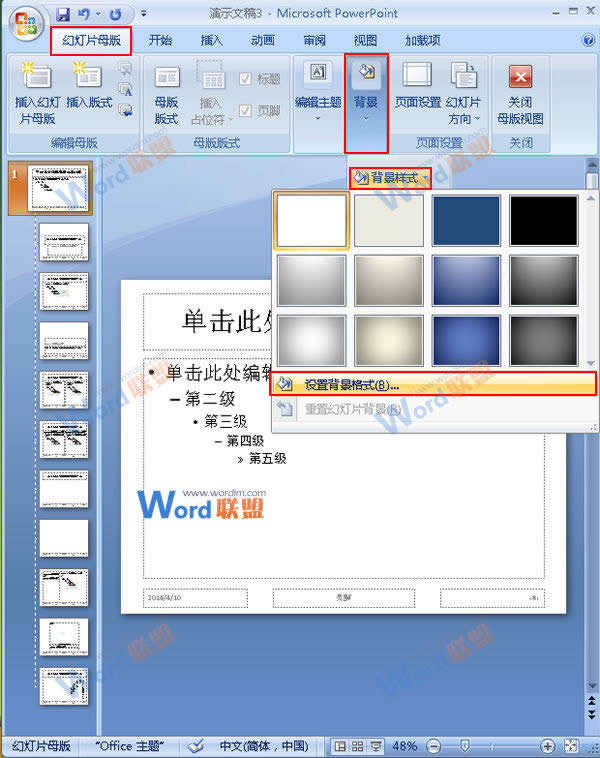Open Page Setup (页面设置)
600x758 pixels.
point(418,86)
